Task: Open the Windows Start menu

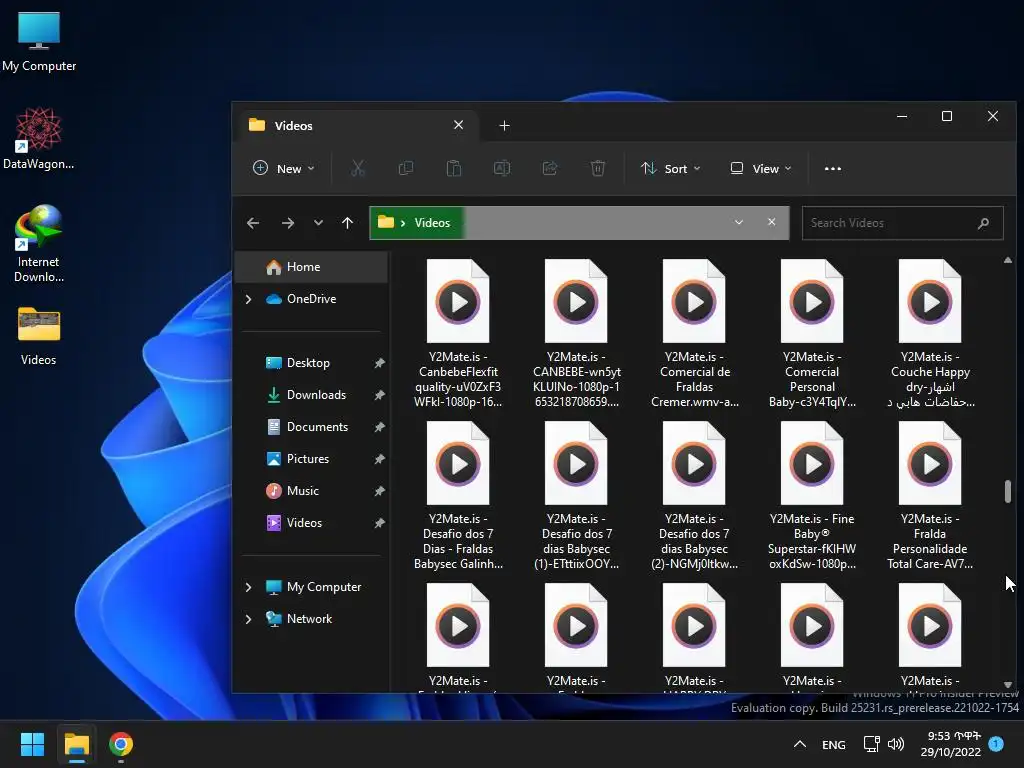Action: pyautogui.click(x=32, y=744)
